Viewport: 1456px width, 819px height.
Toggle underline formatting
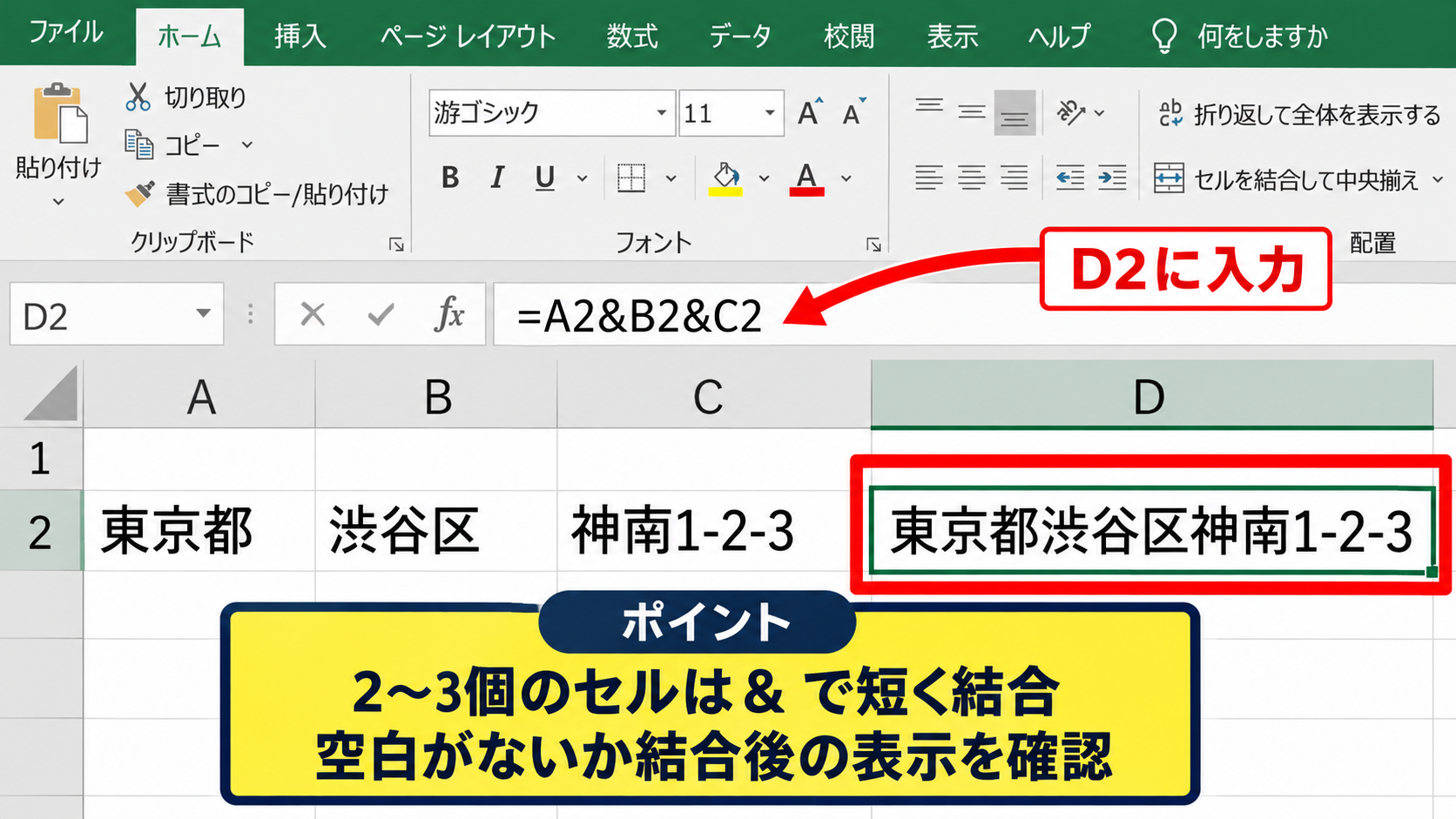545,178
